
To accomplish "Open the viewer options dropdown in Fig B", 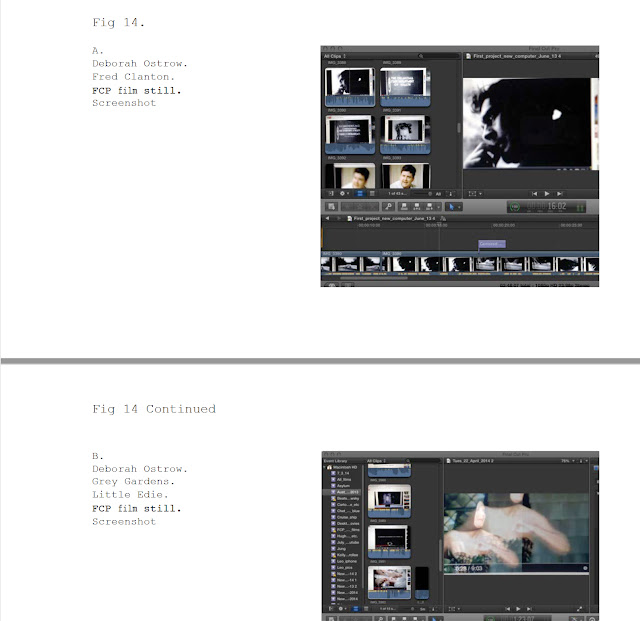I will pos(584,461).
